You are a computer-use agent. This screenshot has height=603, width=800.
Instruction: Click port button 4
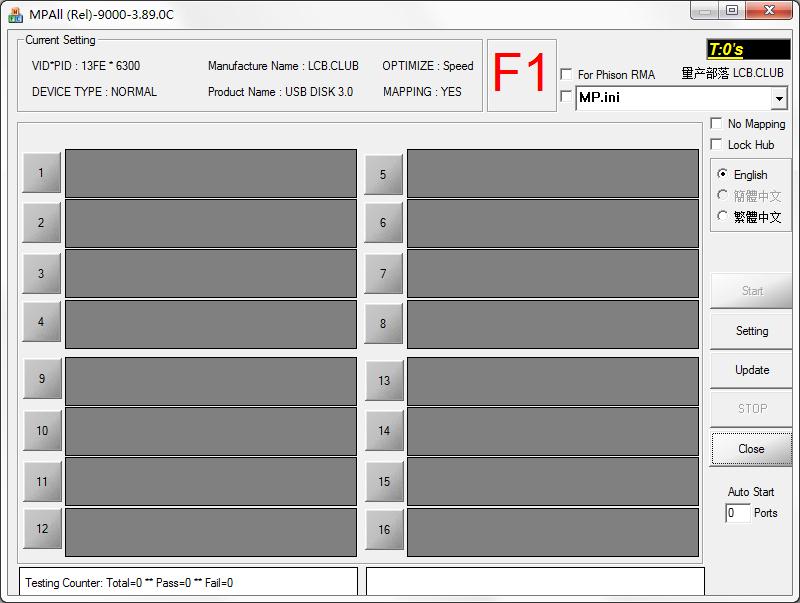tap(41, 321)
